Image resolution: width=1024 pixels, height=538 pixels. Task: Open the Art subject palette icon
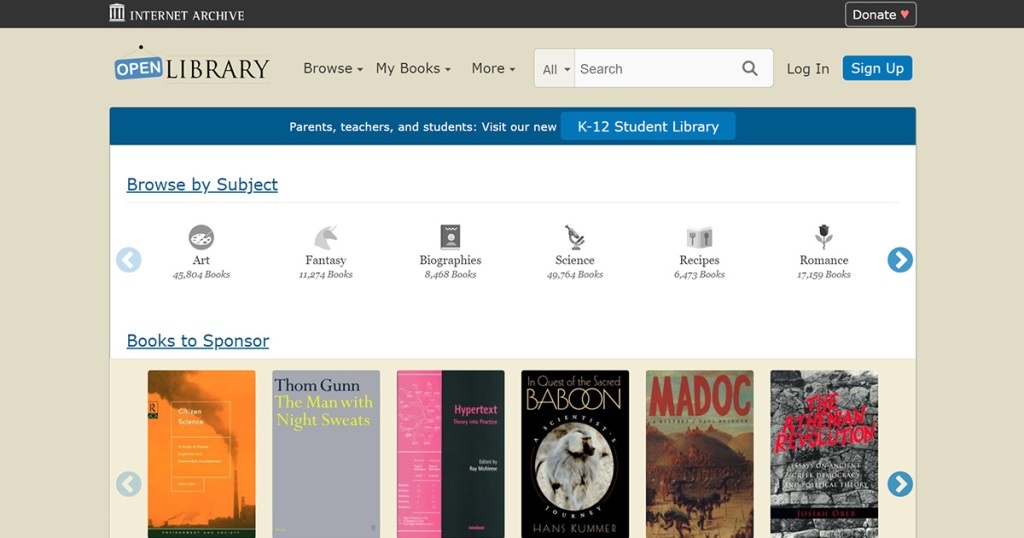(201, 238)
